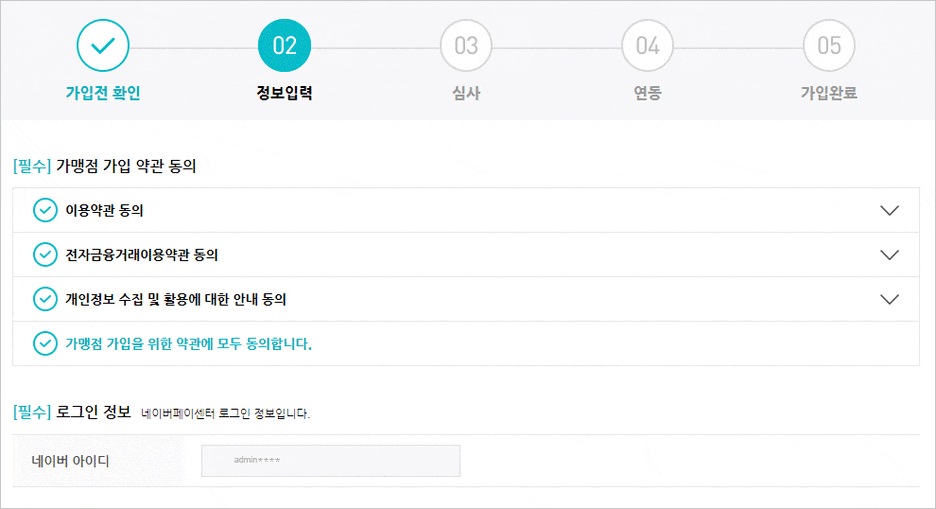
Task: Click 가입완료 step label
Action: coord(829,93)
